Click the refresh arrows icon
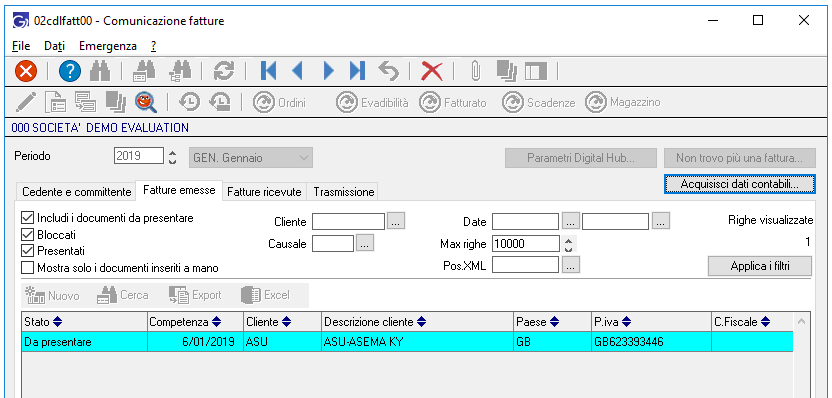The height and width of the screenshot is (398, 832). (223, 71)
